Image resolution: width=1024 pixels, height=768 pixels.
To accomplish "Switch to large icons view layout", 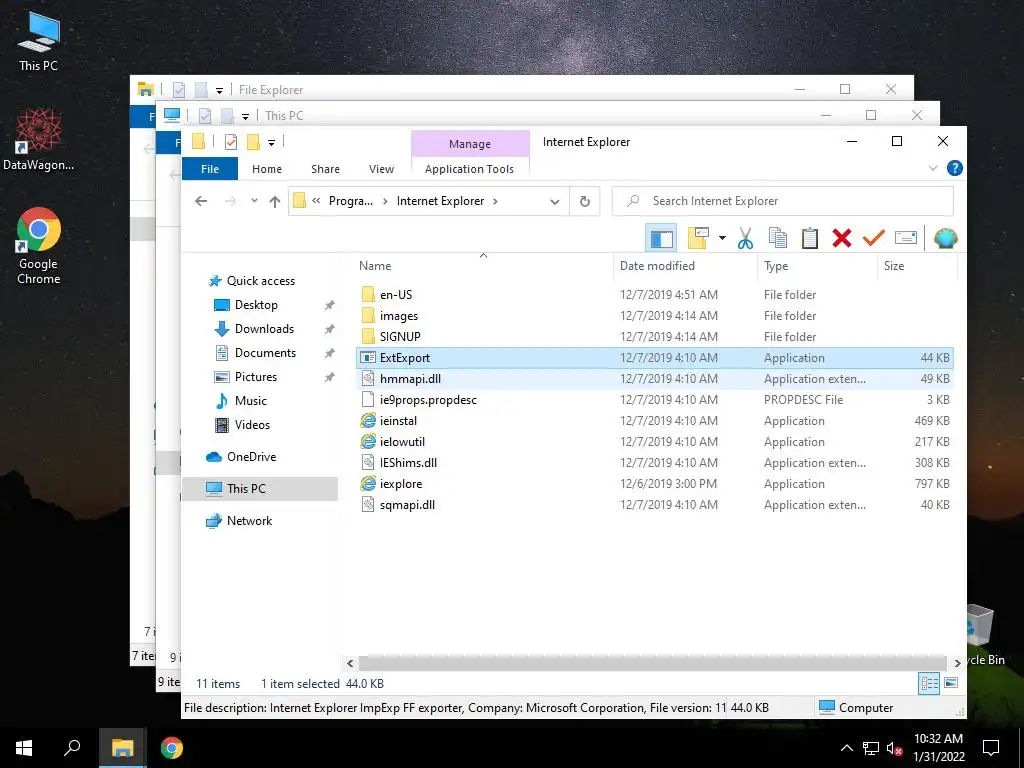I will [951, 683].
